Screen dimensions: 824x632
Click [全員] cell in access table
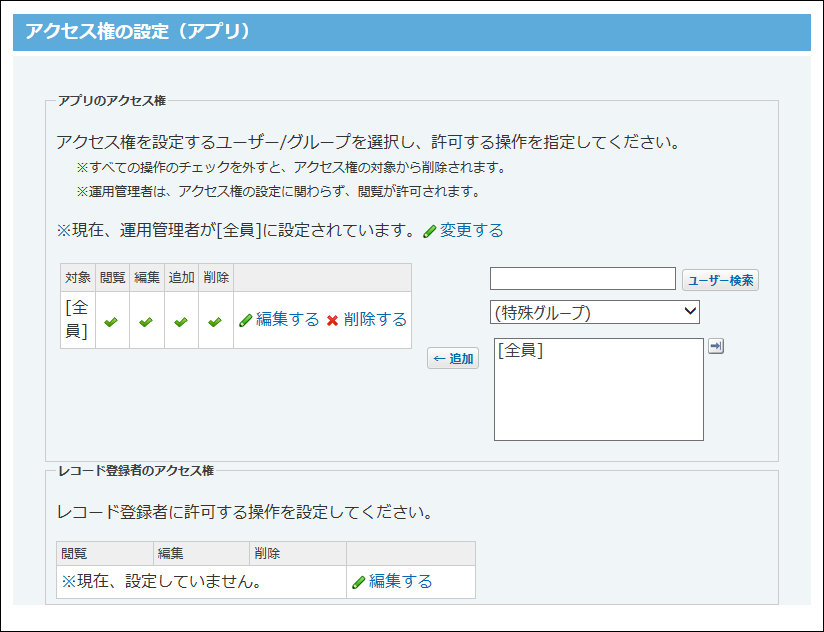[78, 319]
